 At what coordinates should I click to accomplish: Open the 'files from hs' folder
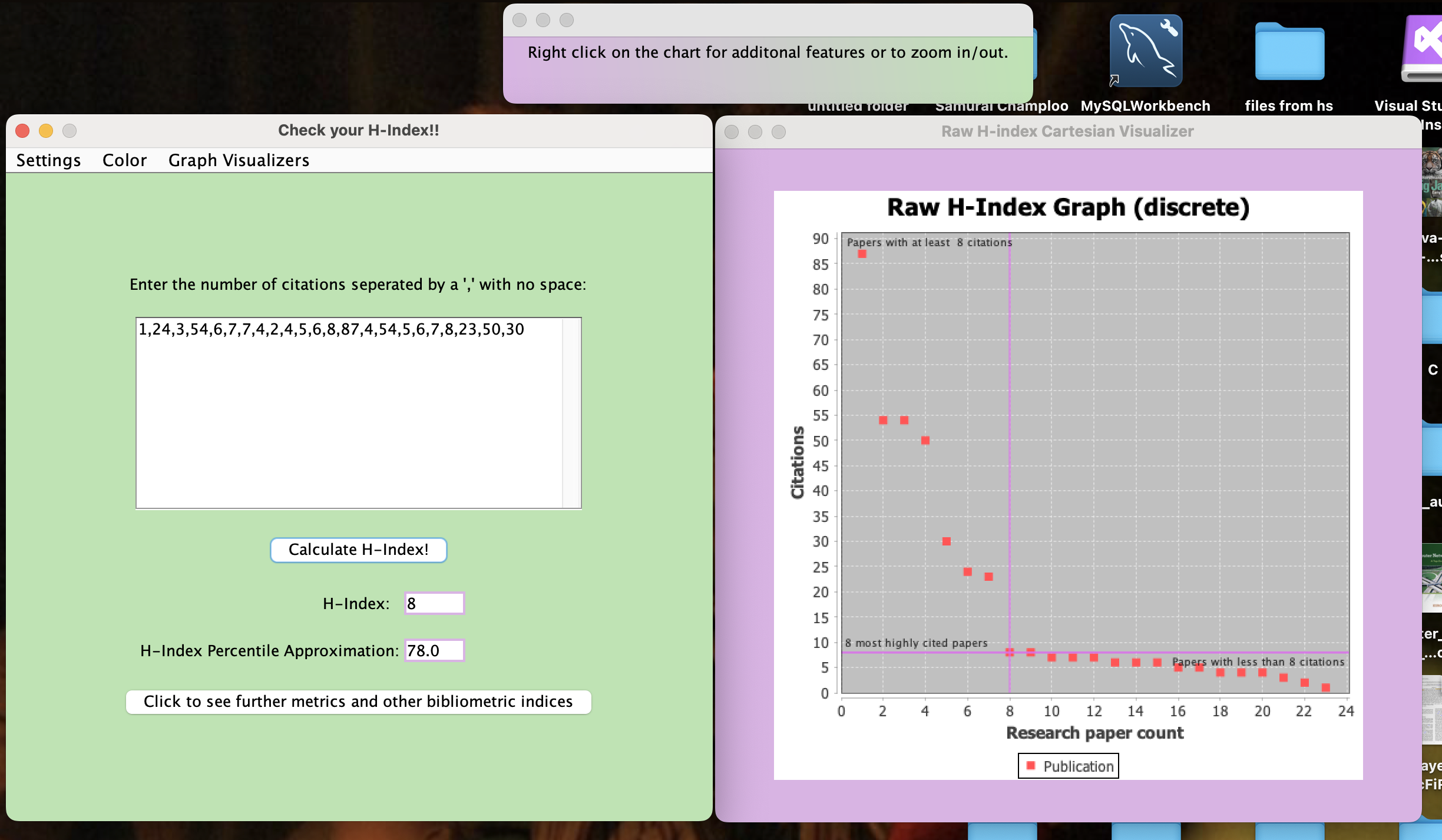point(1289,52)
